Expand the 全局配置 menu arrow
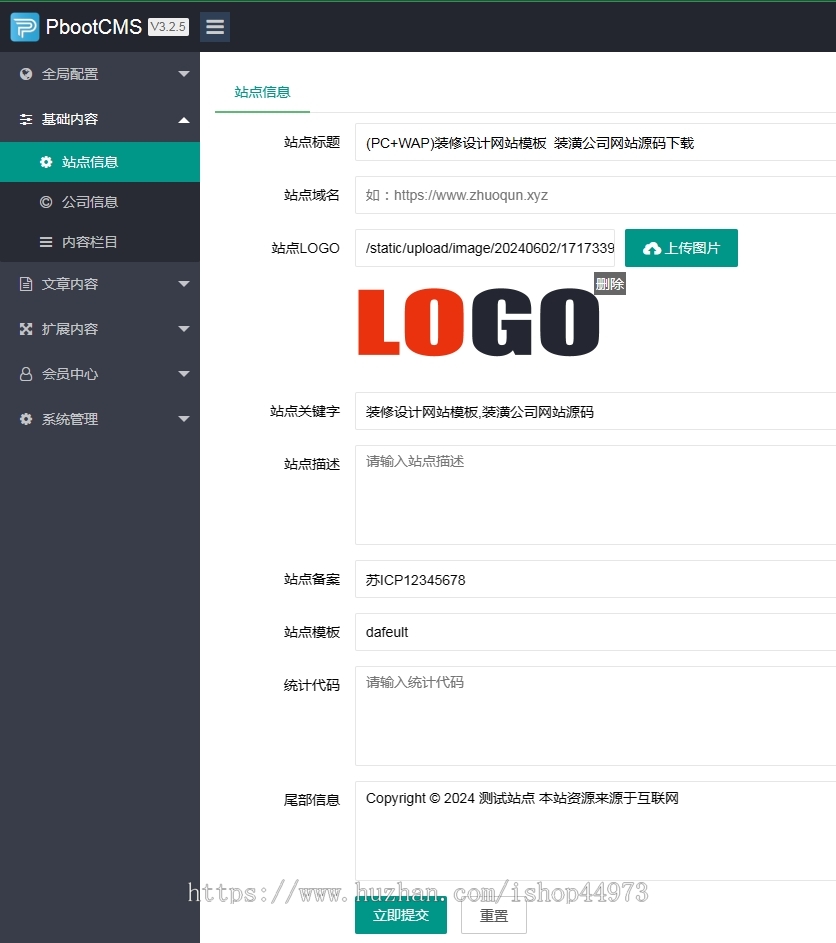 (184, 74)
